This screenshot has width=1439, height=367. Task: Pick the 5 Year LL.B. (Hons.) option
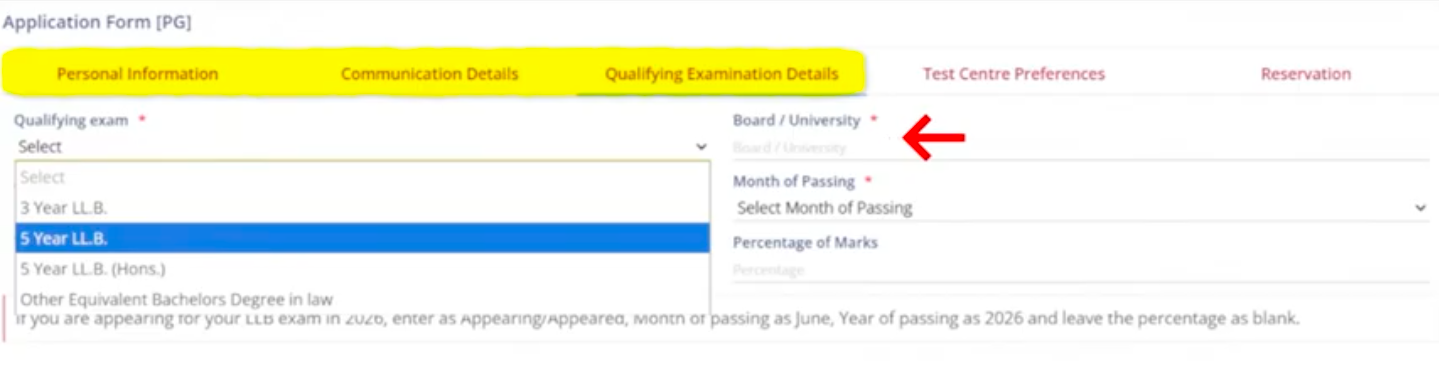362,269
